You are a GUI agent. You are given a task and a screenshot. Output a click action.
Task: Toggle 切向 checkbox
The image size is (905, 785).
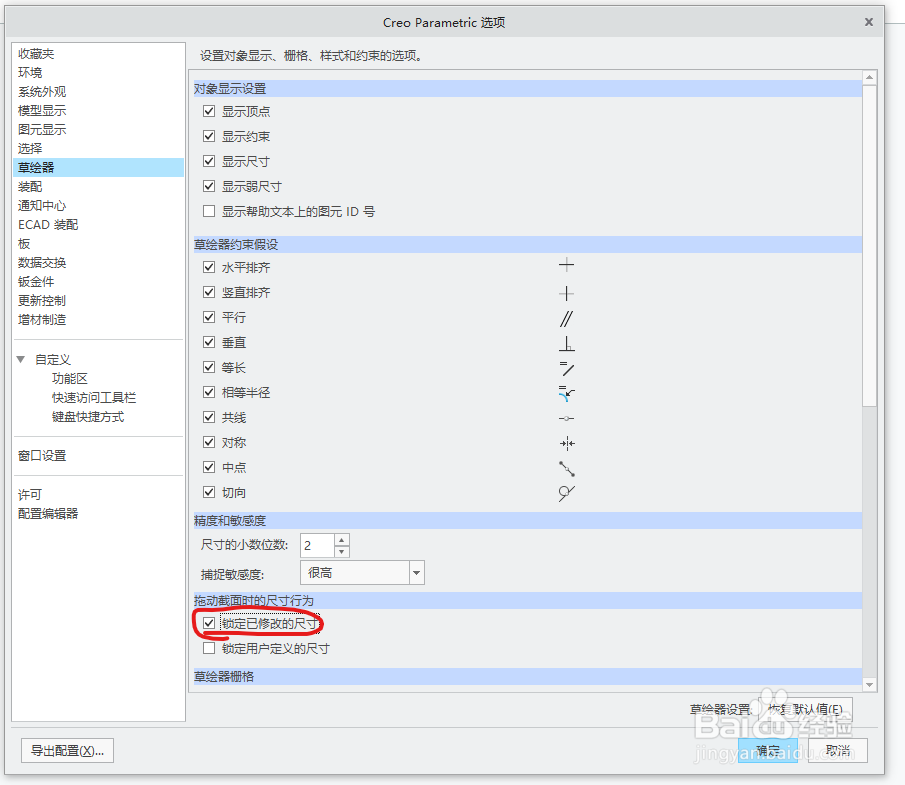click(x=209, y=492)
